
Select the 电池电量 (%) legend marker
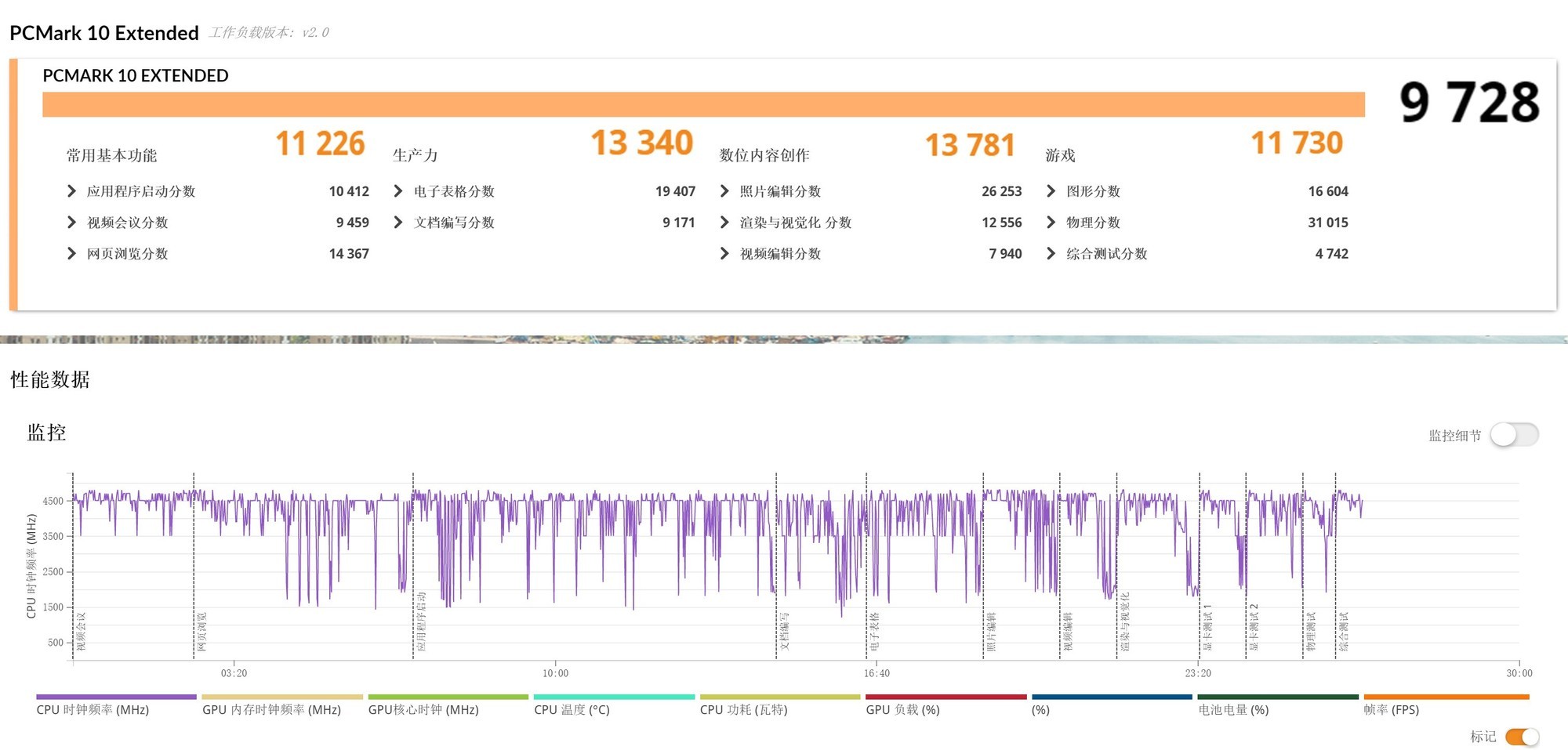(1276, 697)
